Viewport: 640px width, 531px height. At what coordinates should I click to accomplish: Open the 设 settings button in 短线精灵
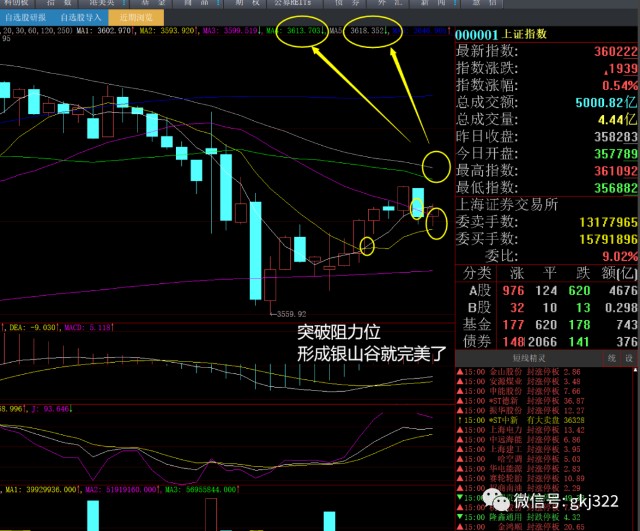tap(629, 358)
